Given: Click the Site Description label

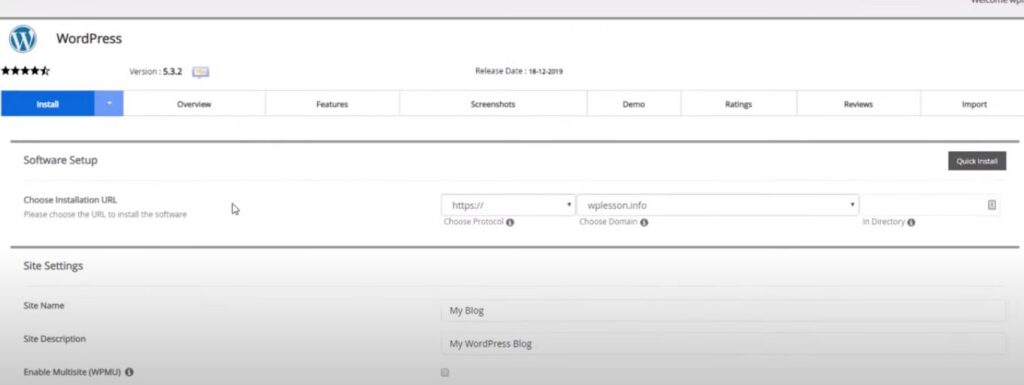Looking at the screenshot, I should (54, 339).
